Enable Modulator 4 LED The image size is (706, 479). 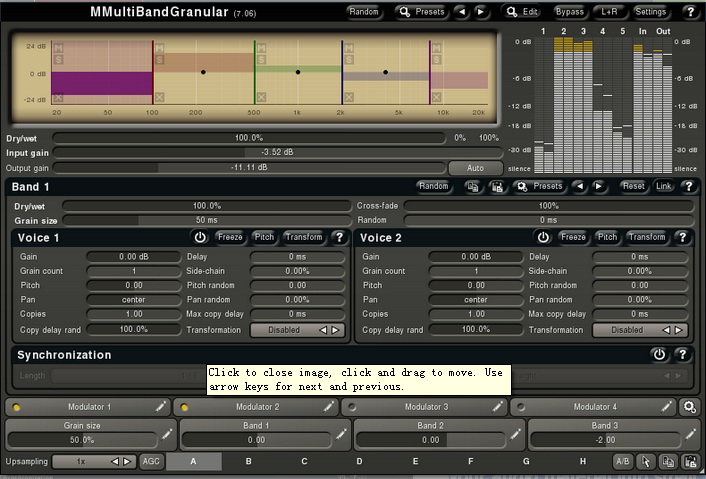click(x=521, y=407)
